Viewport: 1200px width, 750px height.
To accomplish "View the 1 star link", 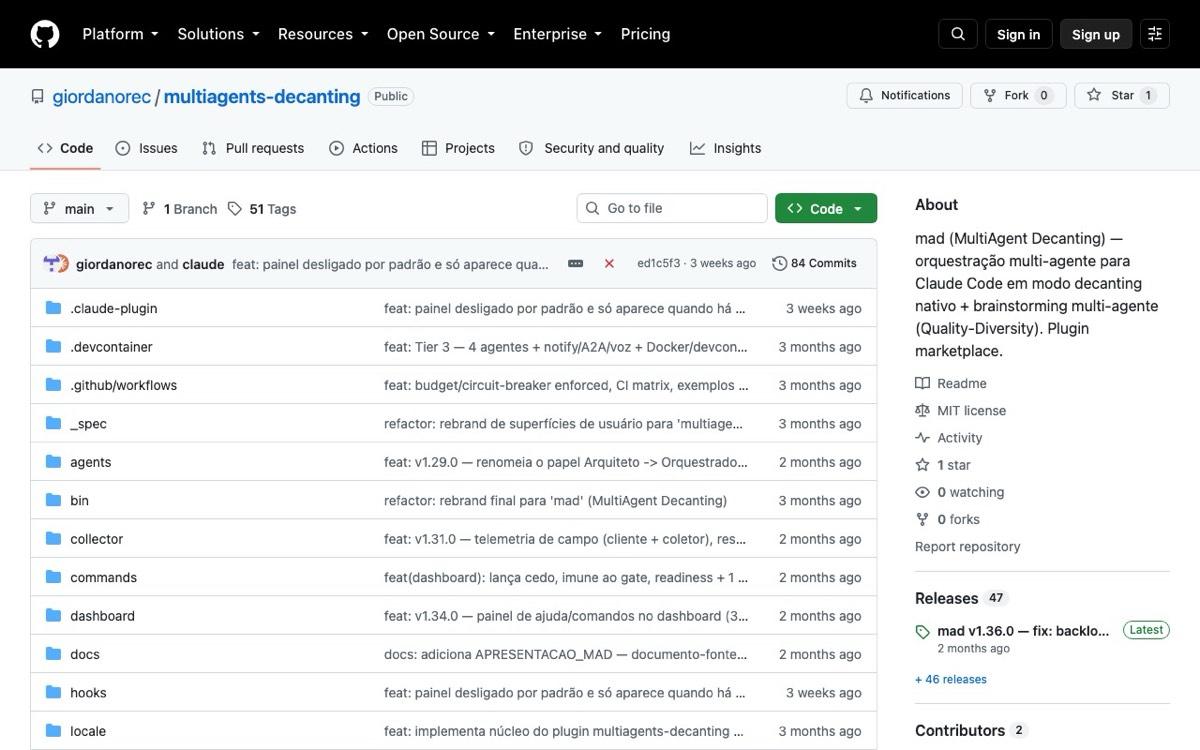I will 943,465.
